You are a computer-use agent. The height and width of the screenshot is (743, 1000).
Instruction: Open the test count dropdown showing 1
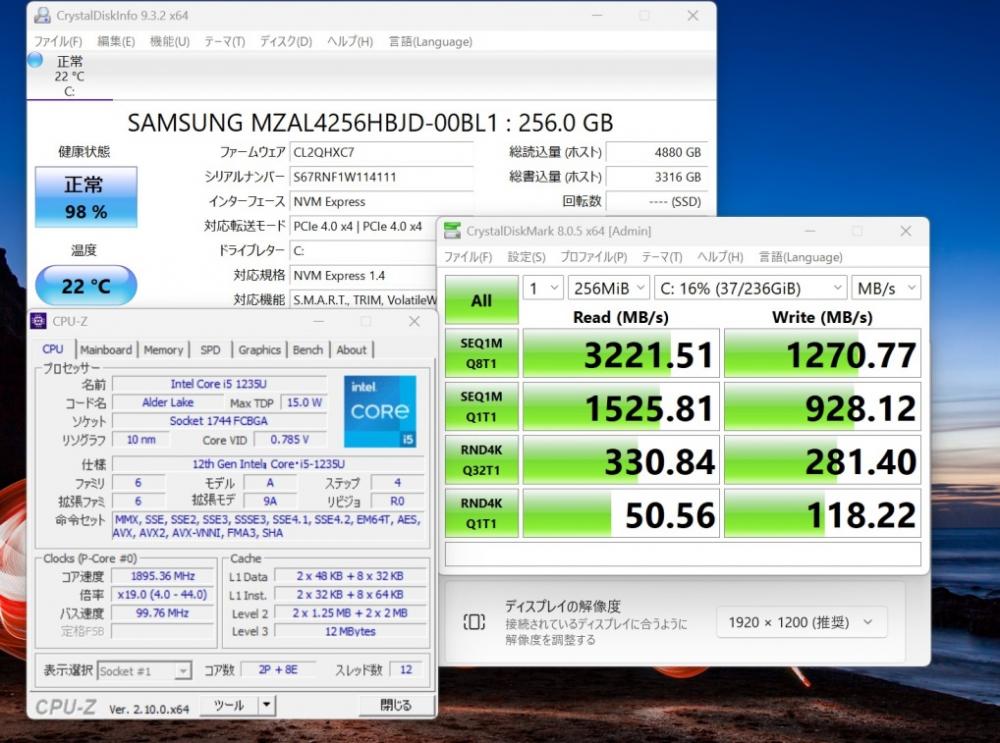pos(543,288)
